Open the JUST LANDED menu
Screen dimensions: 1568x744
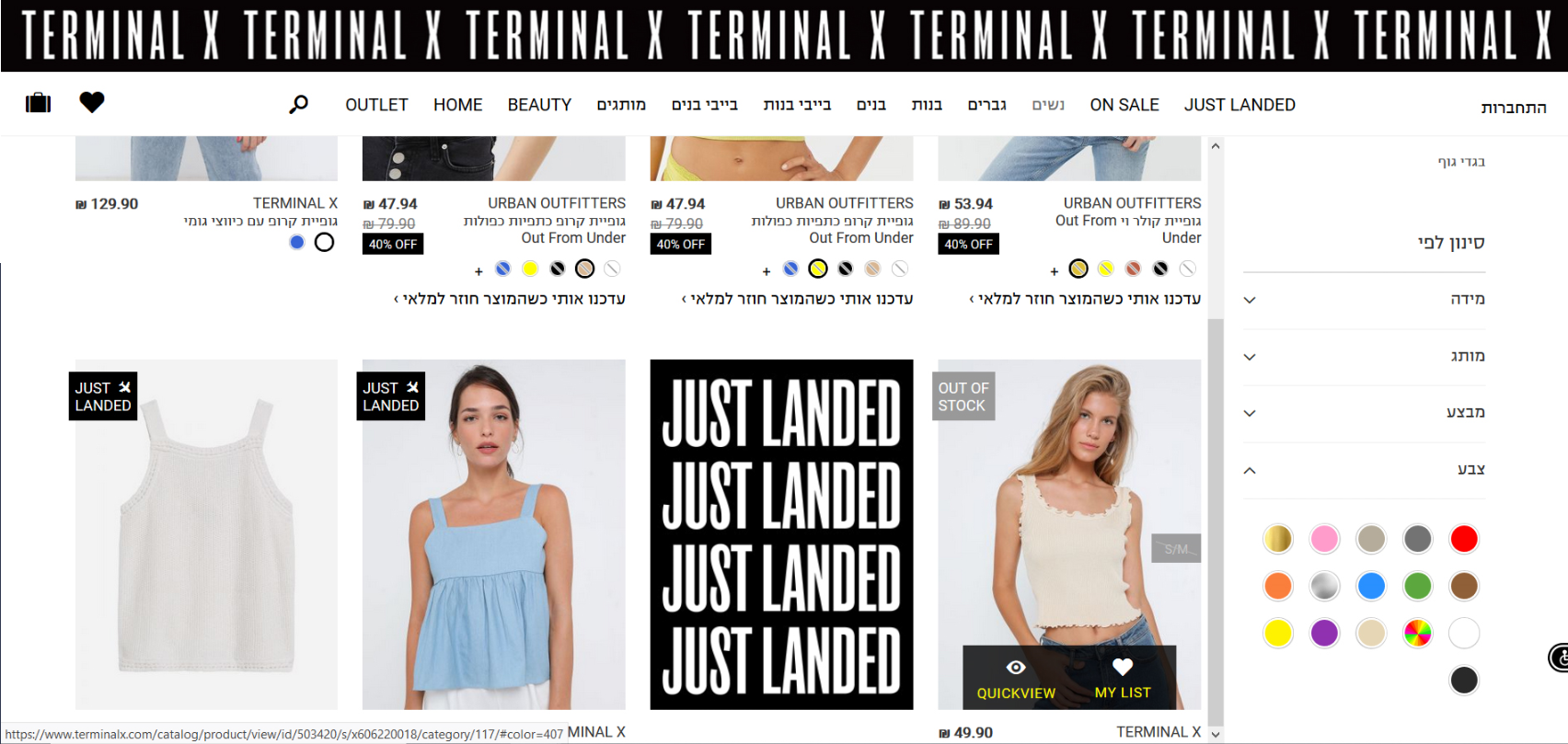click(1239, 105)
